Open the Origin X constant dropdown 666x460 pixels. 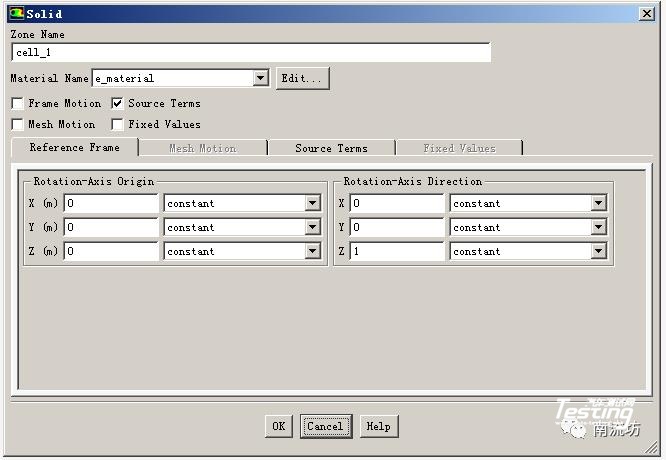click(312, 203)
